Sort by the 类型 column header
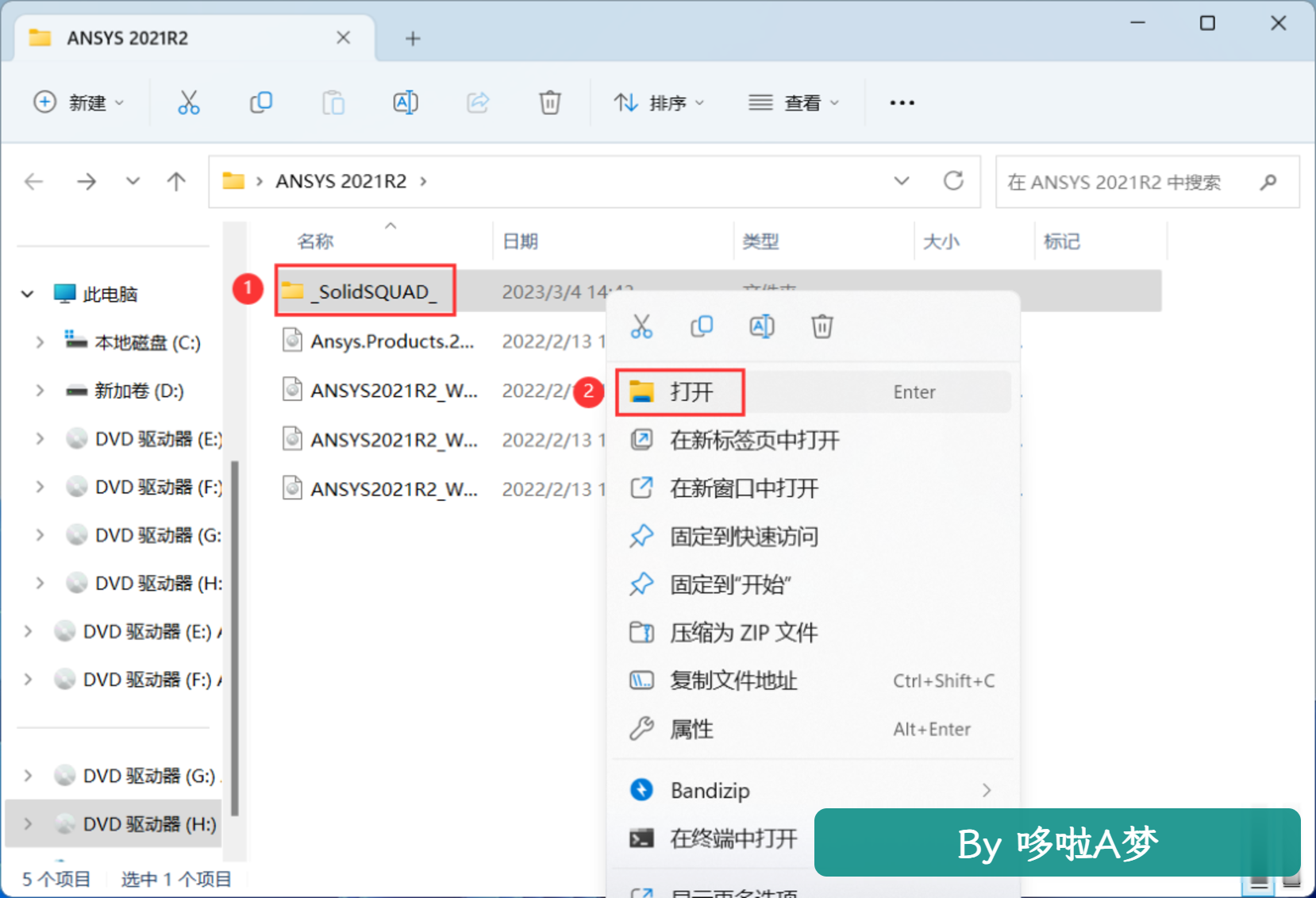 (760, 241)
